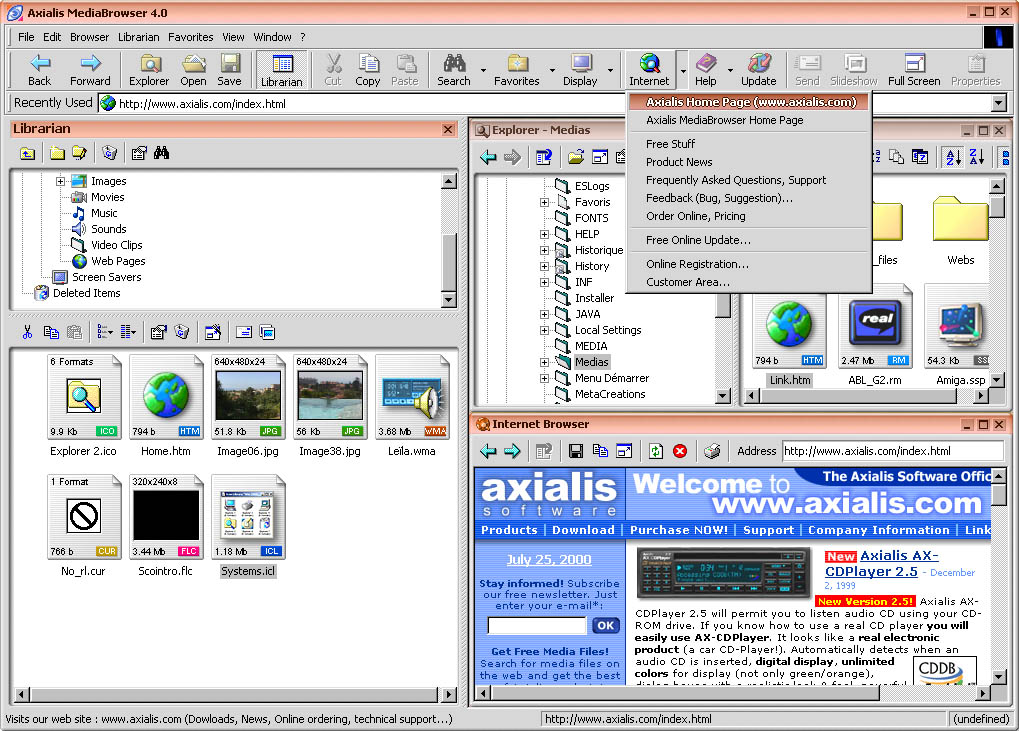This screenshot has width=1019, height=731.
Task: Click the Search binoculars toolbar icon
Action: pos(454,70)
